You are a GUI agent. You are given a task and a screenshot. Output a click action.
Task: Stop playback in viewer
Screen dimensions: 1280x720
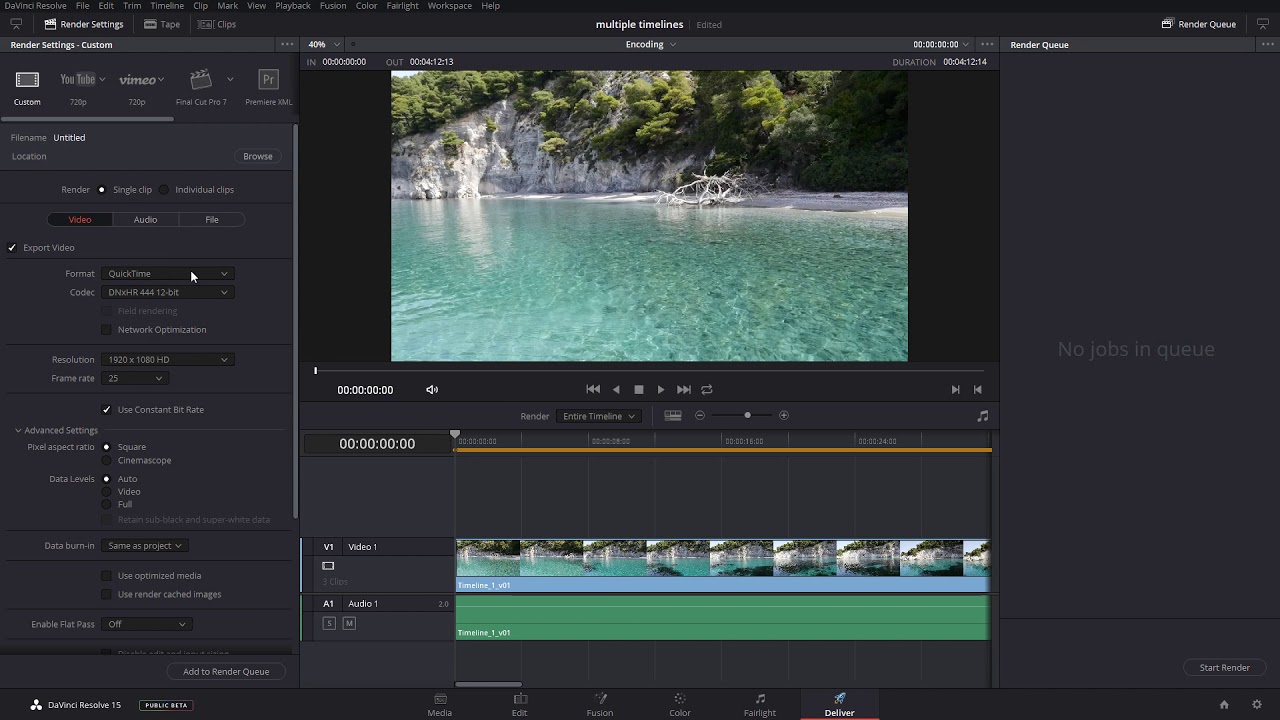(639, 390)
